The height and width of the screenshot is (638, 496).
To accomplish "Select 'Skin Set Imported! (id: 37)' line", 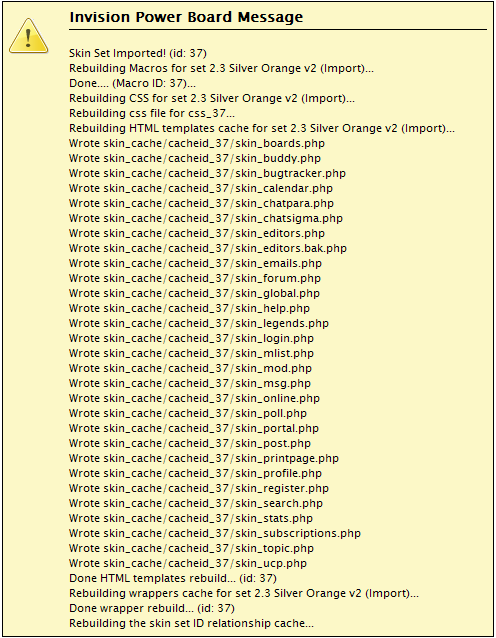I will tap(138, 53).
